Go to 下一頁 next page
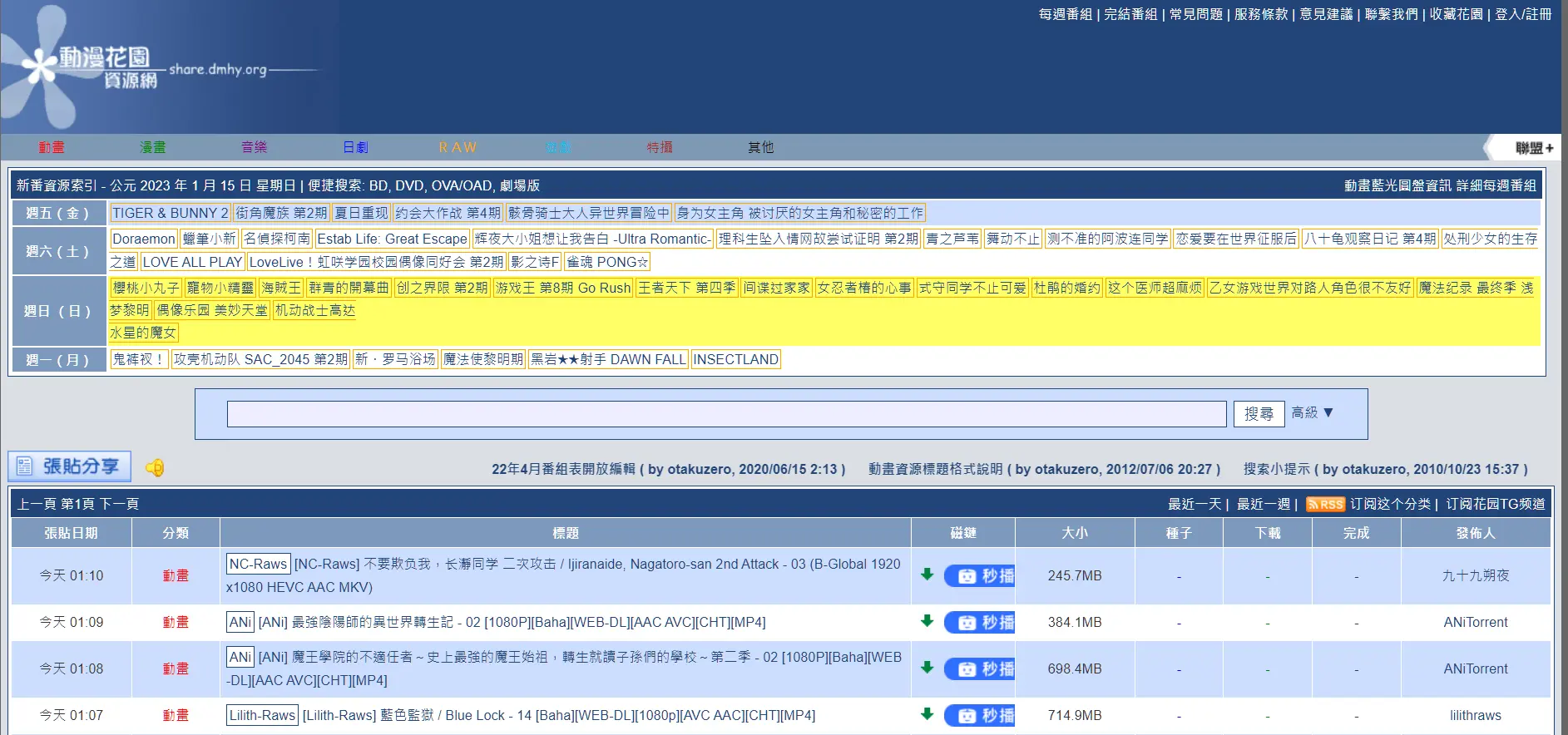Viewport: 1568px width, 735px height. [x=119, y=504]
